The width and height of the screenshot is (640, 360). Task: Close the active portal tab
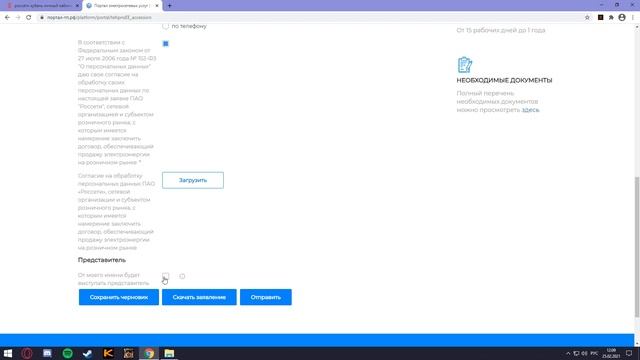157,6
